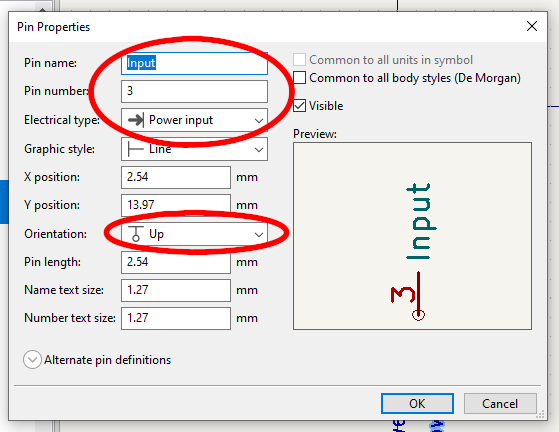Click the Power input arrow icon
Viewport: 559px width, 432px height.
coord(136,120)
